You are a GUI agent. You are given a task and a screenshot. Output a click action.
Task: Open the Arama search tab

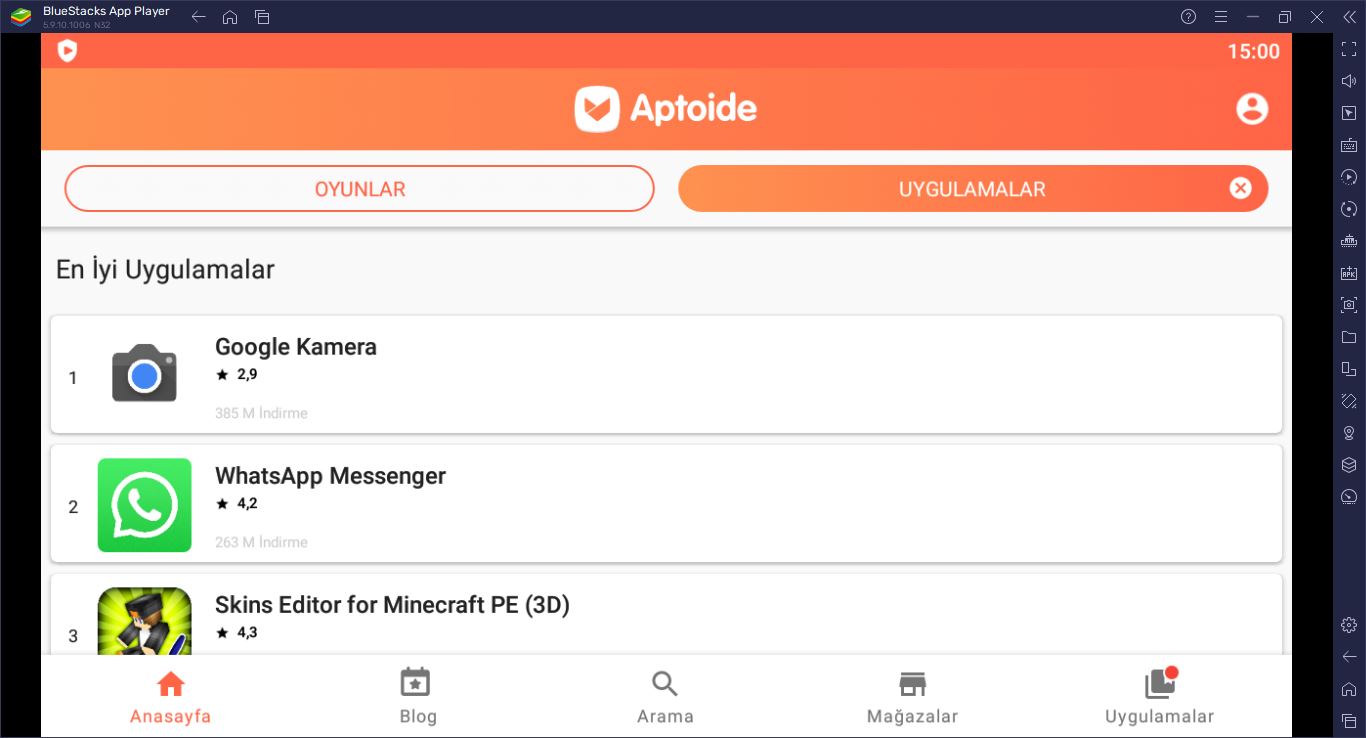(665, 697)
